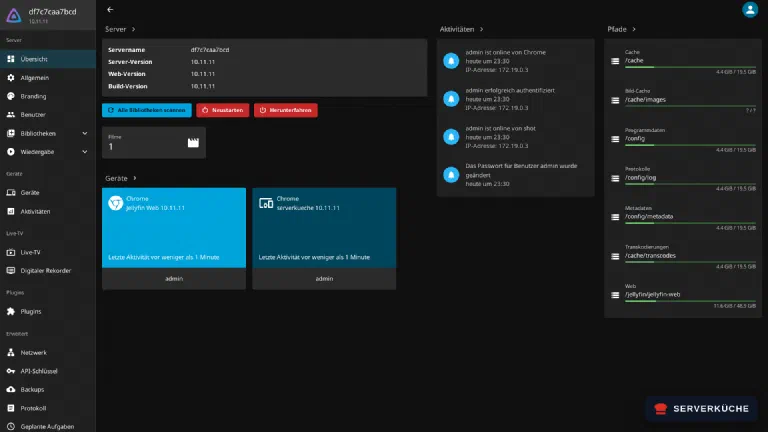Viewport: 768px width, 432px height.
Task: Click the Herunterfahren button
Action: coord(286,110)
